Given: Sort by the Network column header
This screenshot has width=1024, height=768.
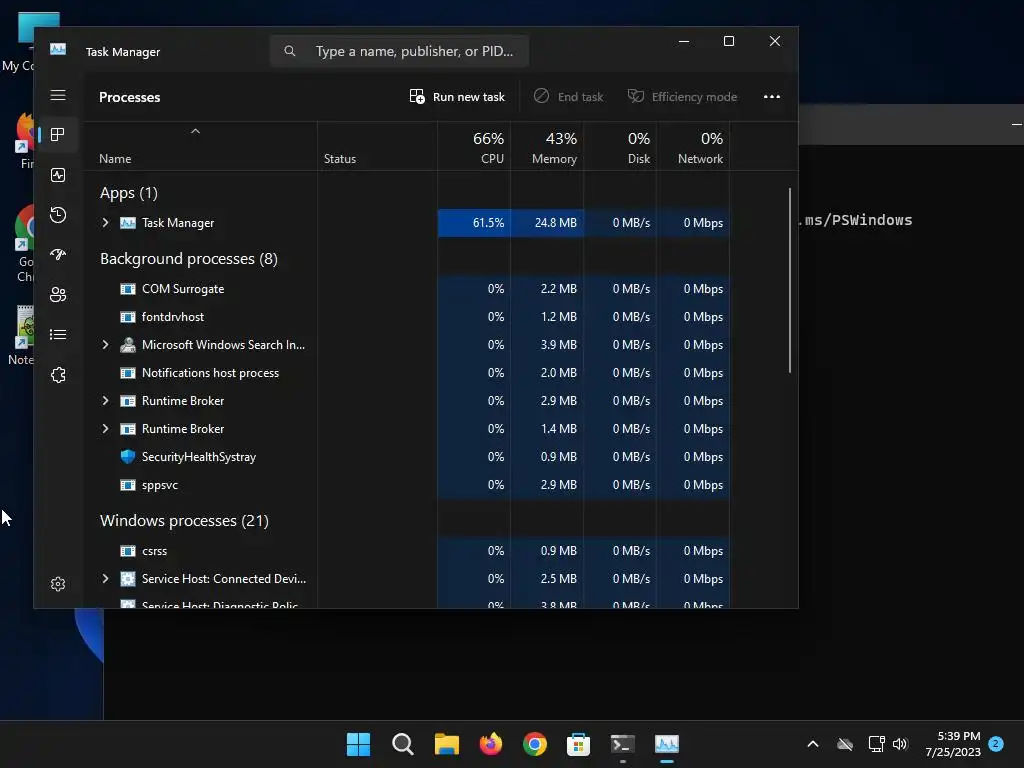Looking at the screenshot, I should [694, 147].
